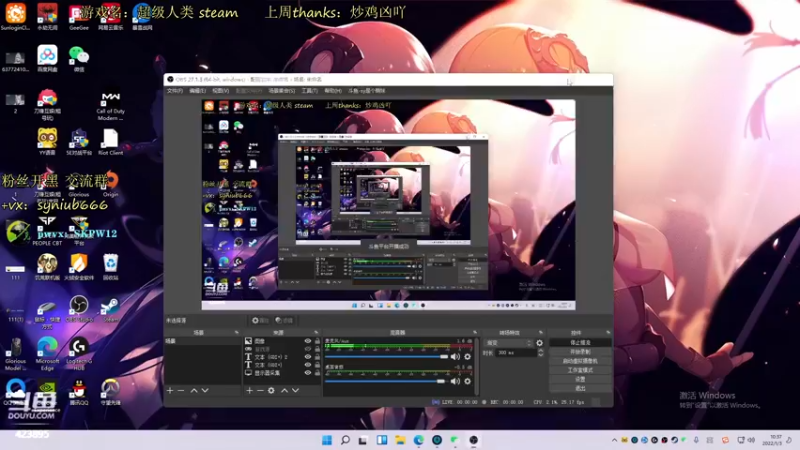Show the dimmed second source via eye icon

coord(308,349)
